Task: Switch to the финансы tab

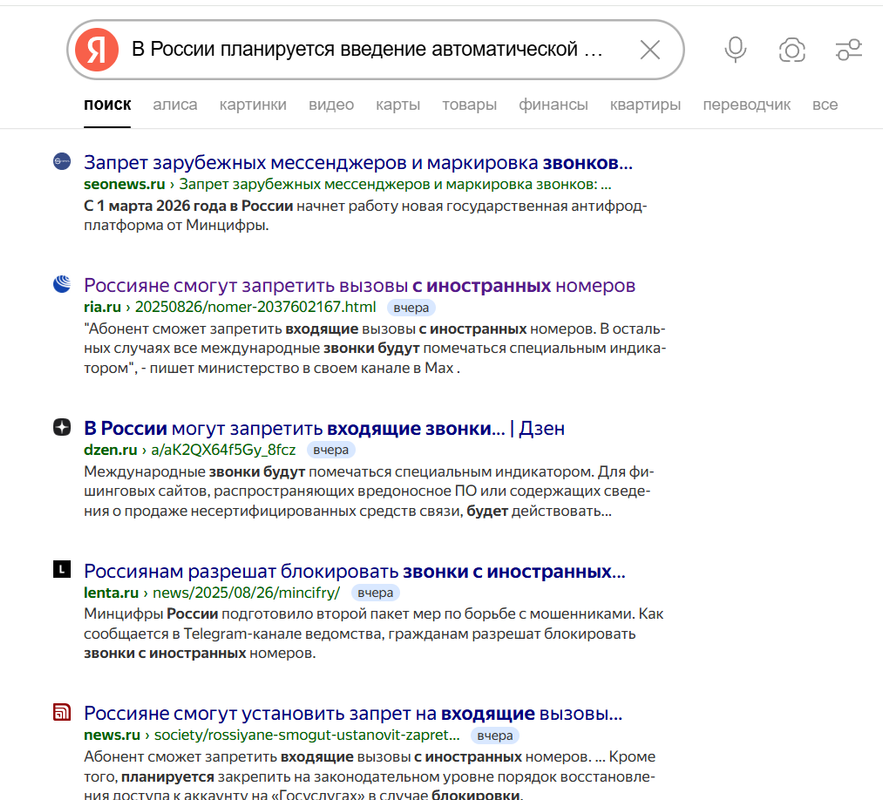Action: (553, 105)
